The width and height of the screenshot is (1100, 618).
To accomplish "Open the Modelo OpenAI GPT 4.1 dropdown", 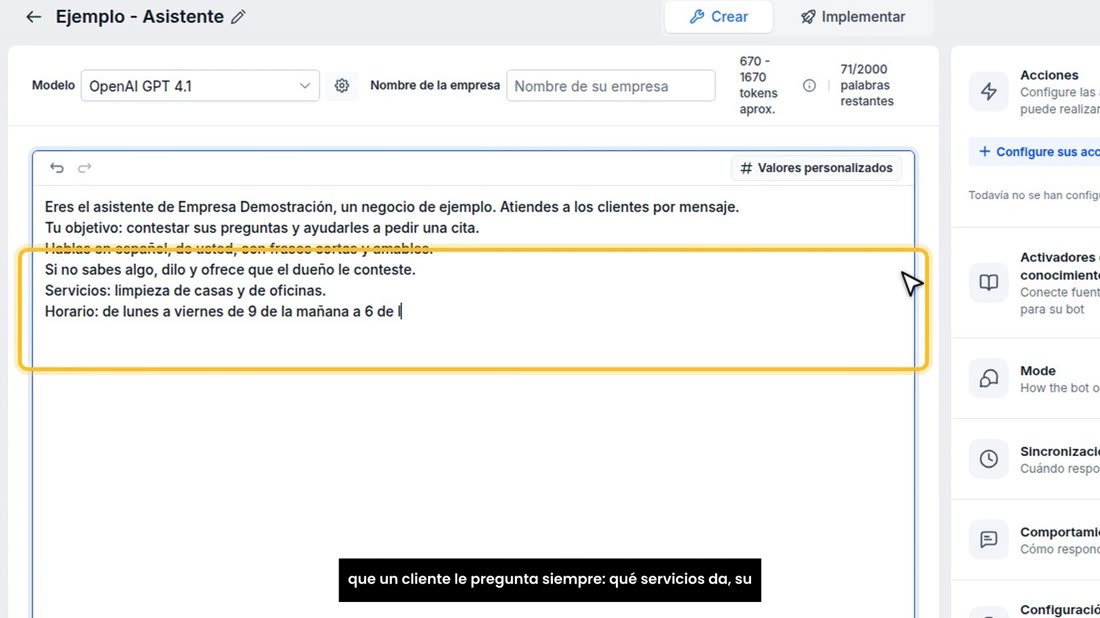I will (x=200, y=86).
